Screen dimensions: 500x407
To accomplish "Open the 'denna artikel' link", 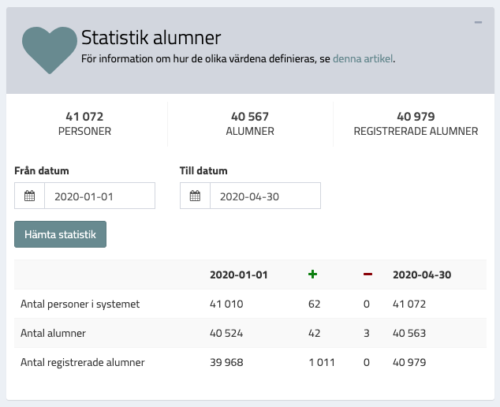I will (363, 59).
